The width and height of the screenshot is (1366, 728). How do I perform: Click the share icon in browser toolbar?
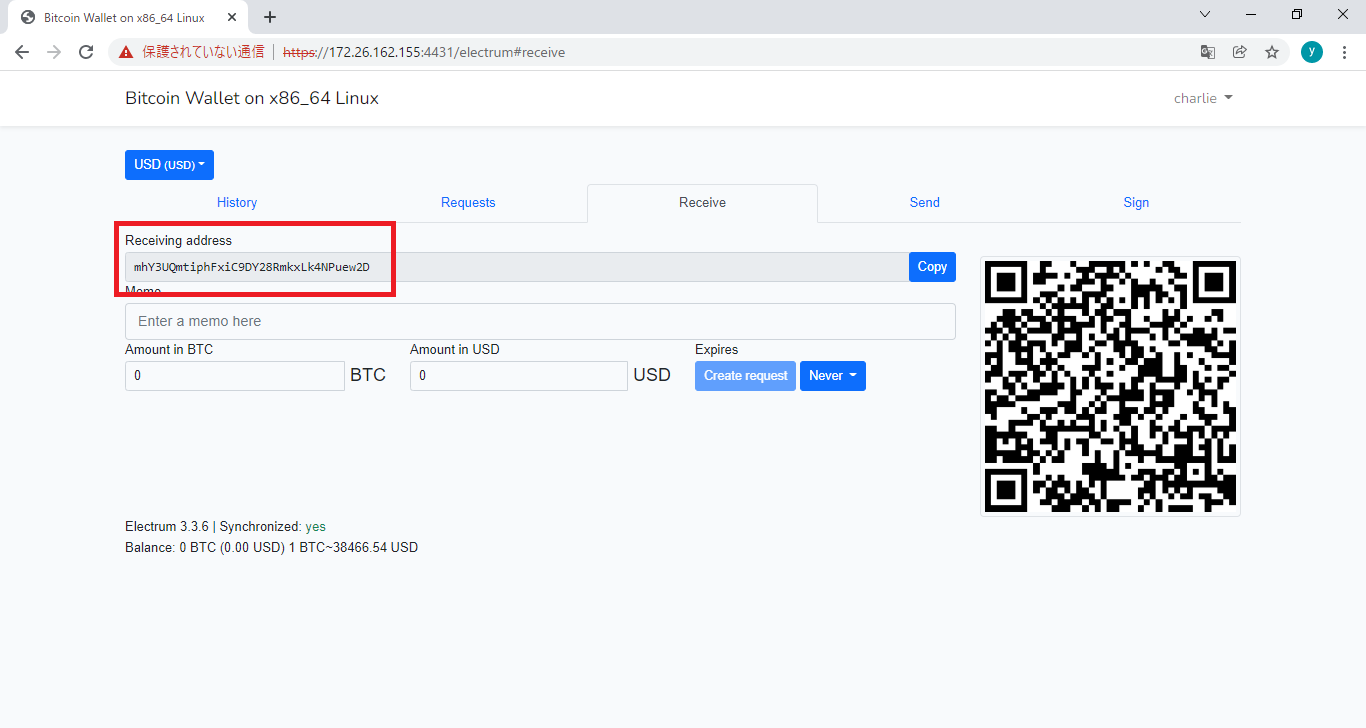[x=1239, y=51]
